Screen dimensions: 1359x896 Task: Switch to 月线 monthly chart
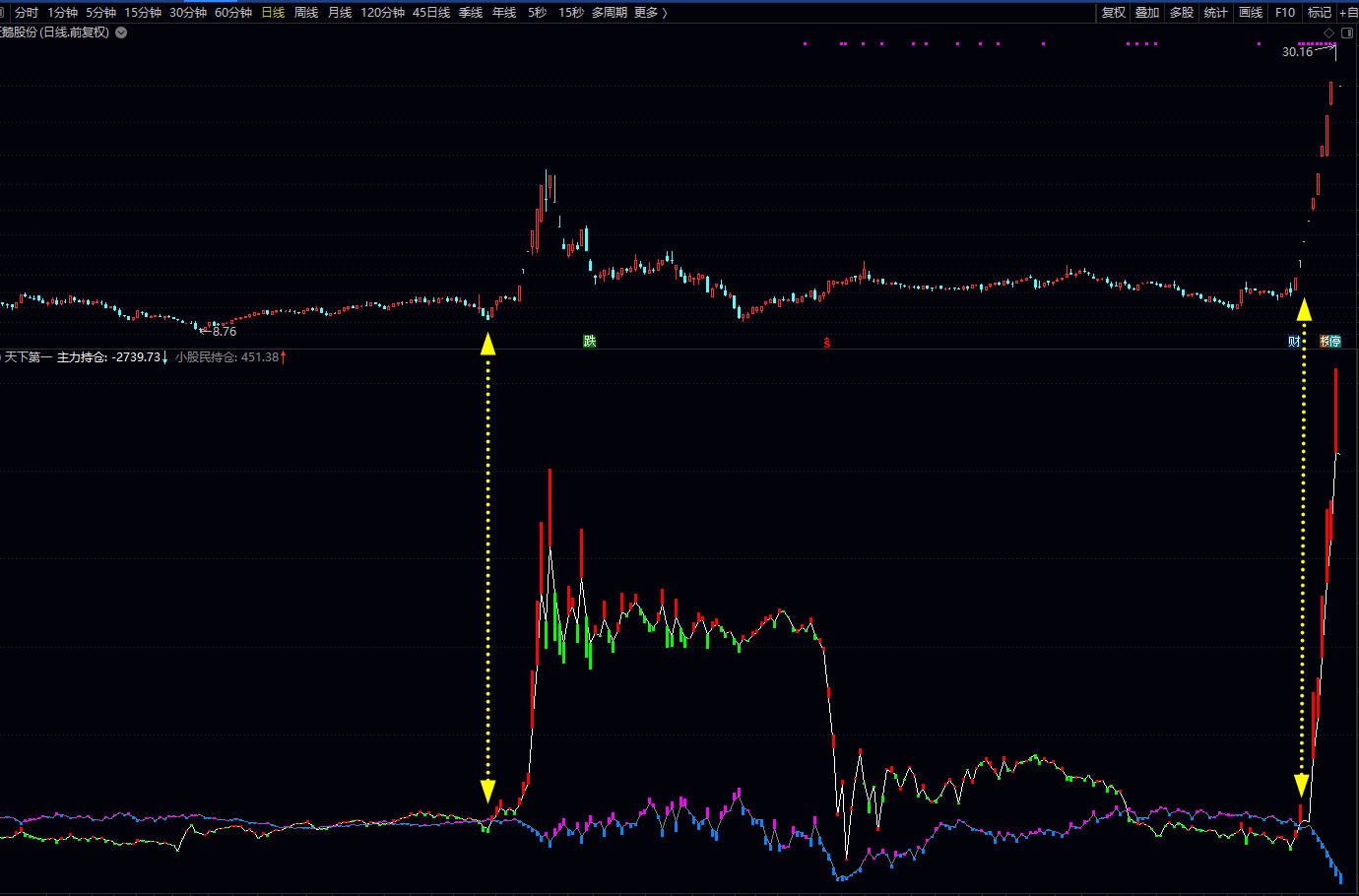340,13
